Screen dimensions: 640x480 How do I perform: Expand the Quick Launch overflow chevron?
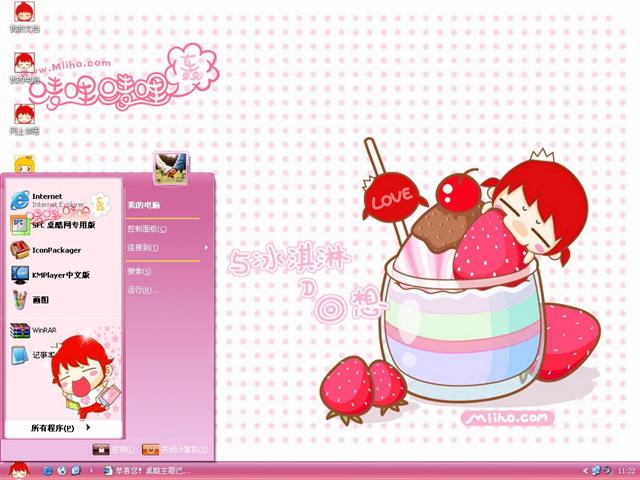(x=91, y=471)
